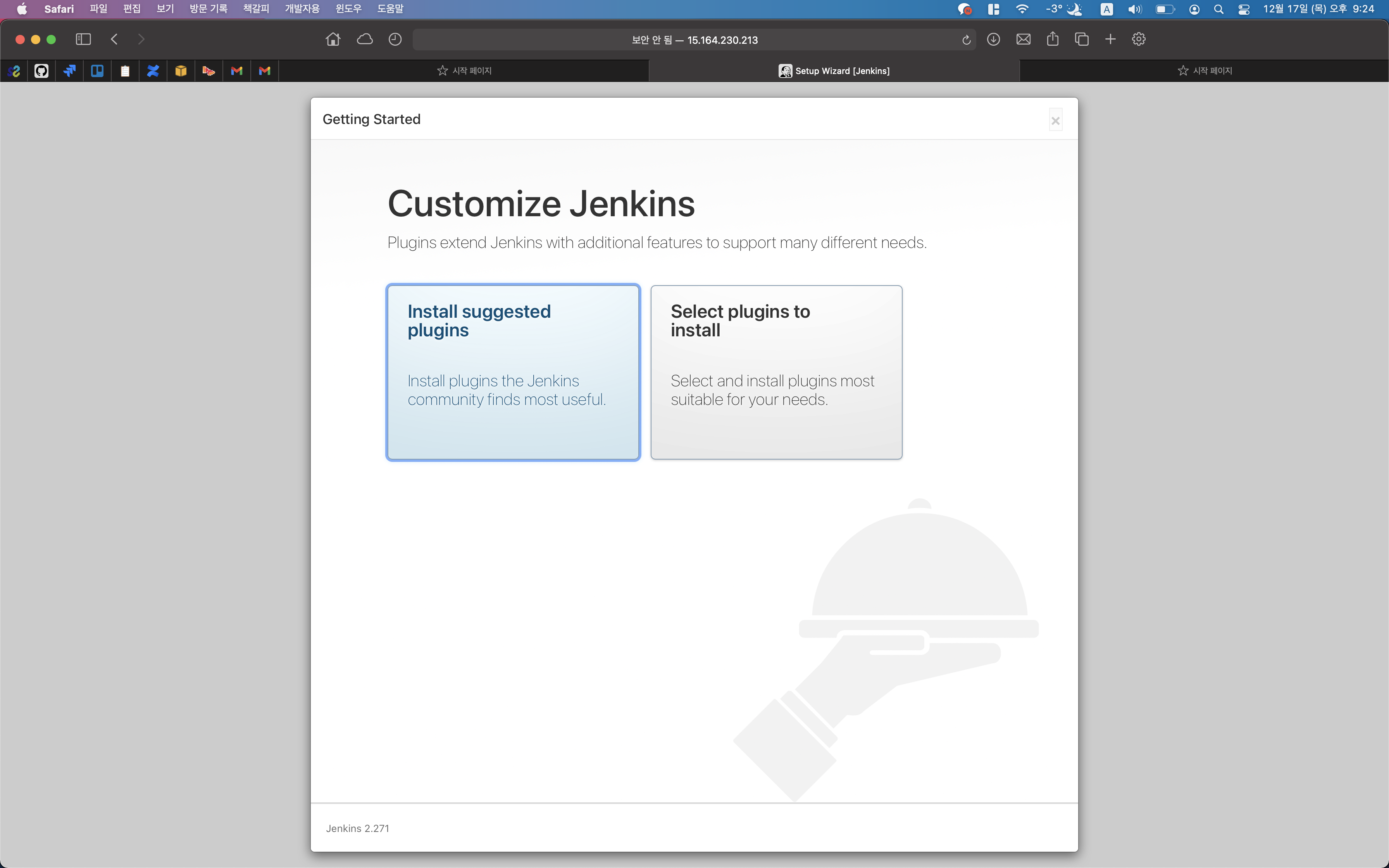Open the 책갈피 menu

(x=255, y=9)
